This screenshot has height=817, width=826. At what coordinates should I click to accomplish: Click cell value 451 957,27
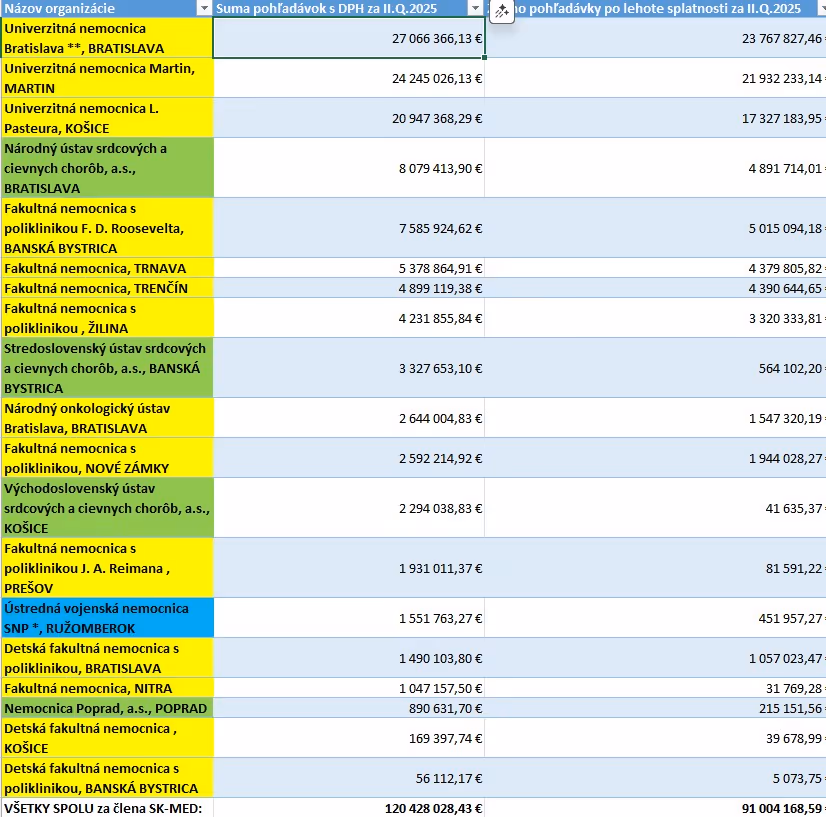(790, 619)
